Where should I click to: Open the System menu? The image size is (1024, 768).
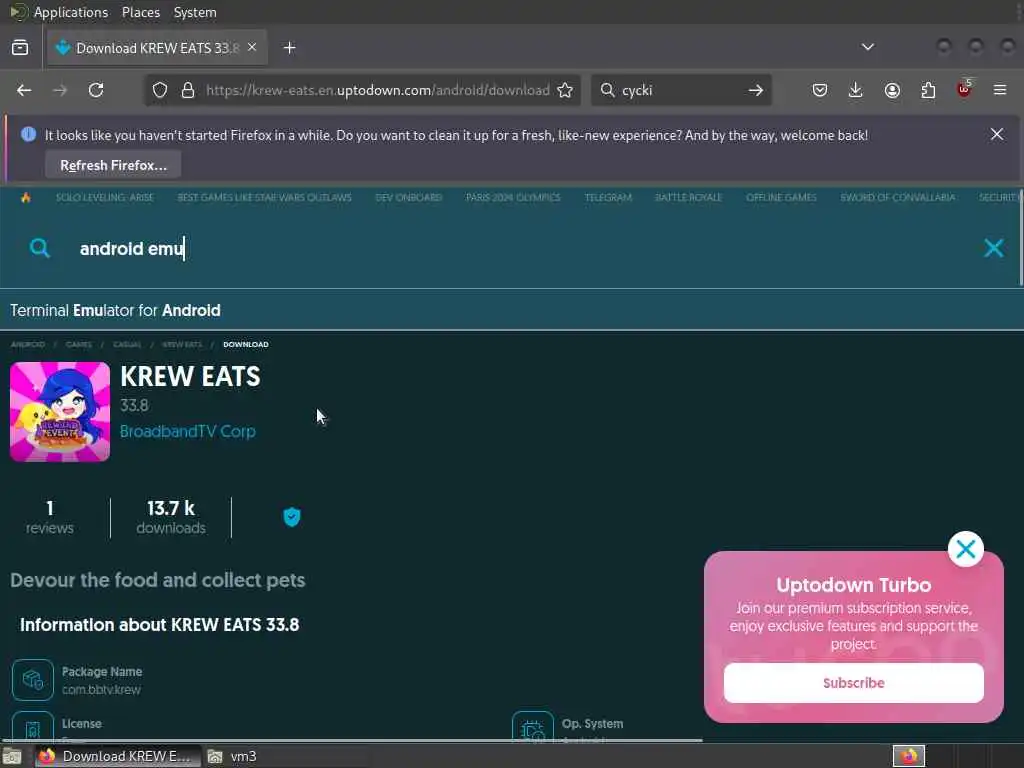tap(195, 12)
